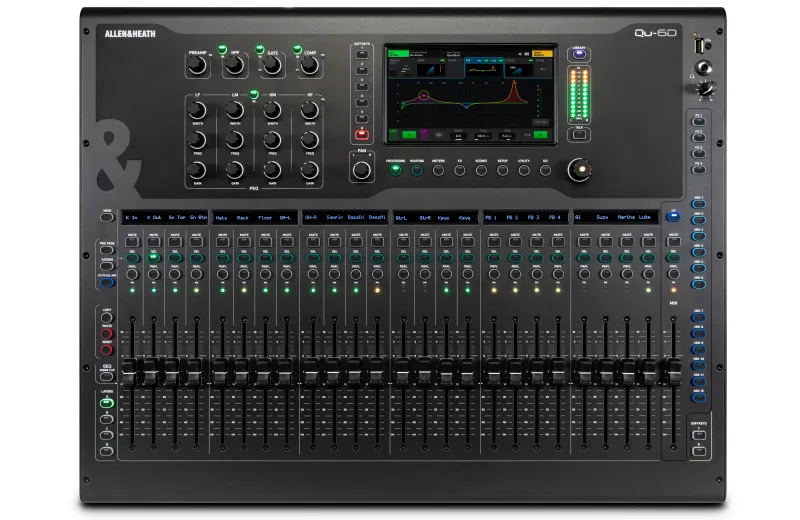Click the GtrR channel name display
Viewport: 800px width, 520px height.
pyautogui.click(x=425, y=218)
